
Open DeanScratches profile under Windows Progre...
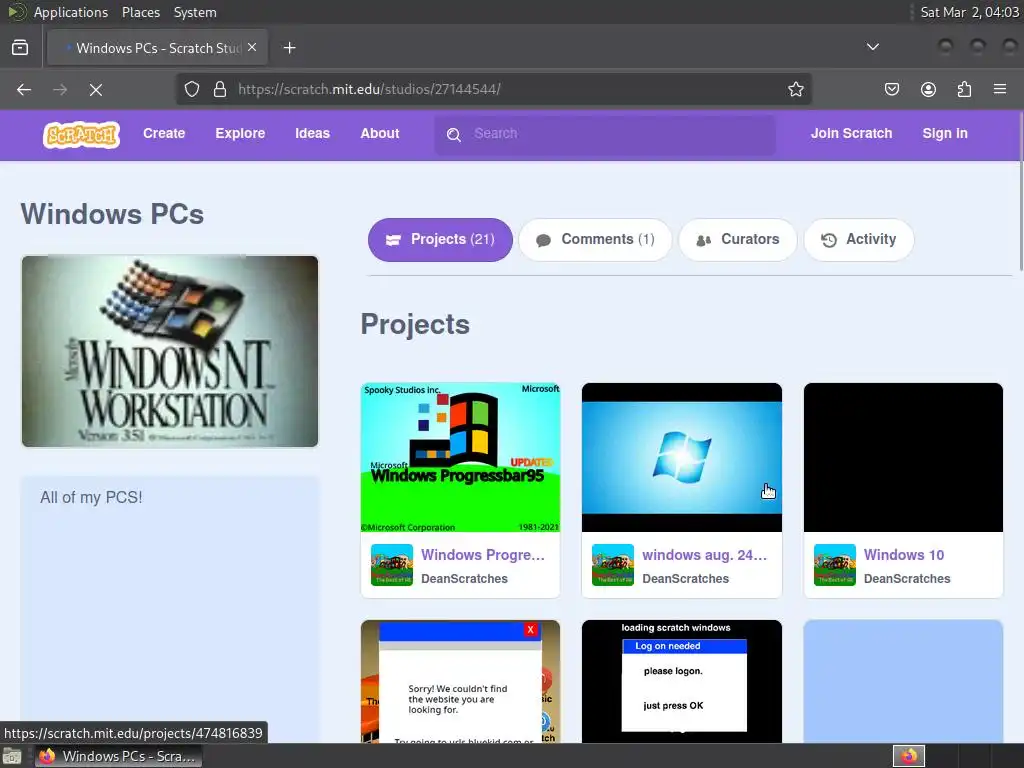(x=464, y=579)
